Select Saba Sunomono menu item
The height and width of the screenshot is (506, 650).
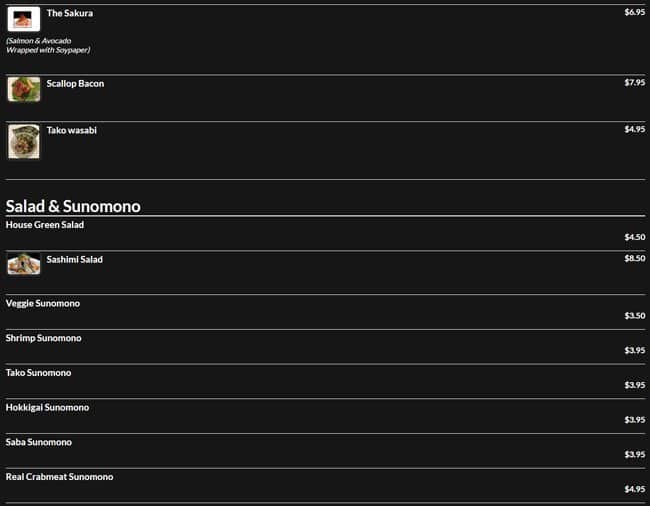pos(40,442)
